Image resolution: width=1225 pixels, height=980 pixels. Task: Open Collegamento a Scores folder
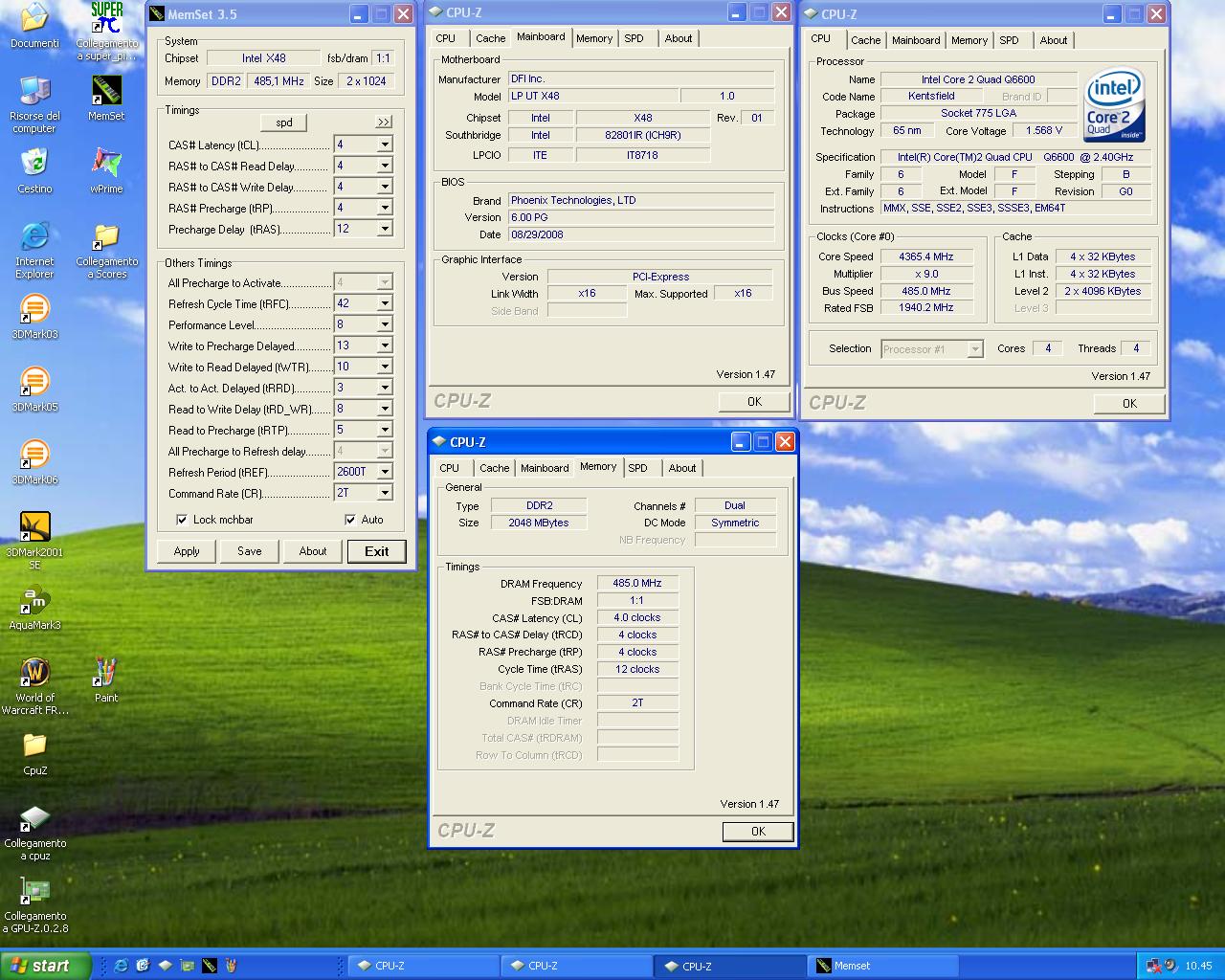(106, 250)
